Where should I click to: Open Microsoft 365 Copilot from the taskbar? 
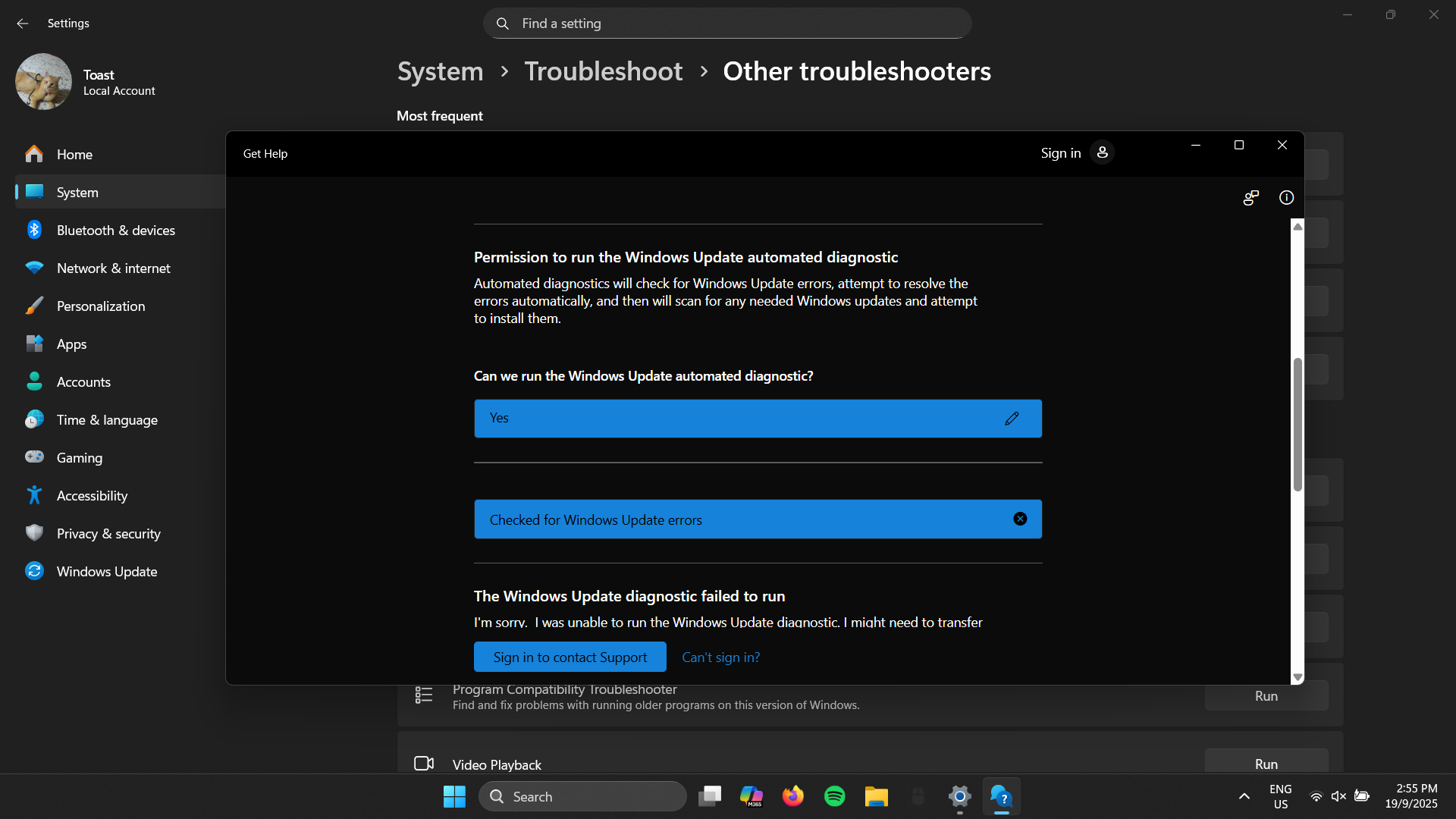tap(752, 796)
